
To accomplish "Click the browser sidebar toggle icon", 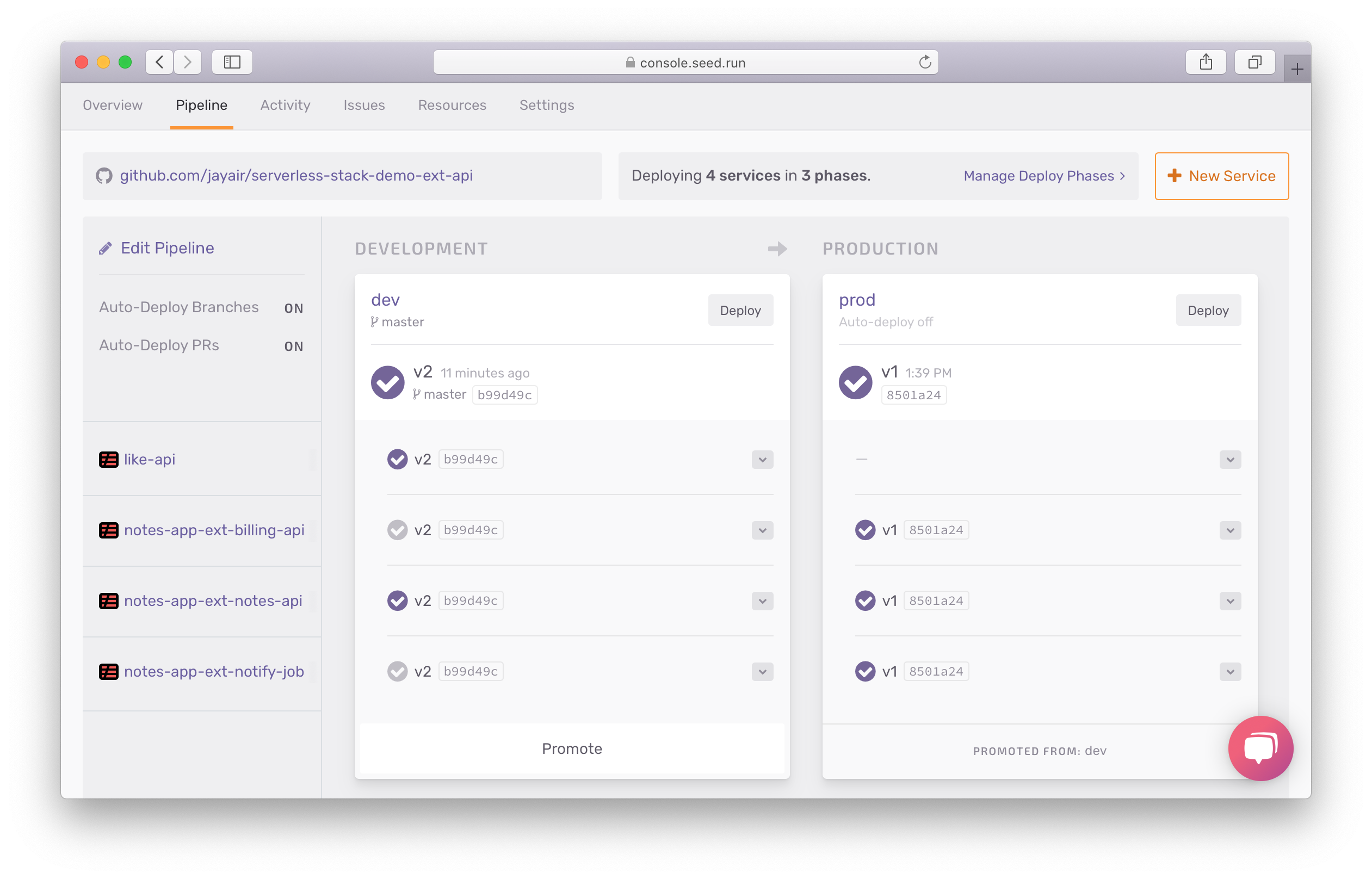I will click(x=230, y=63).
